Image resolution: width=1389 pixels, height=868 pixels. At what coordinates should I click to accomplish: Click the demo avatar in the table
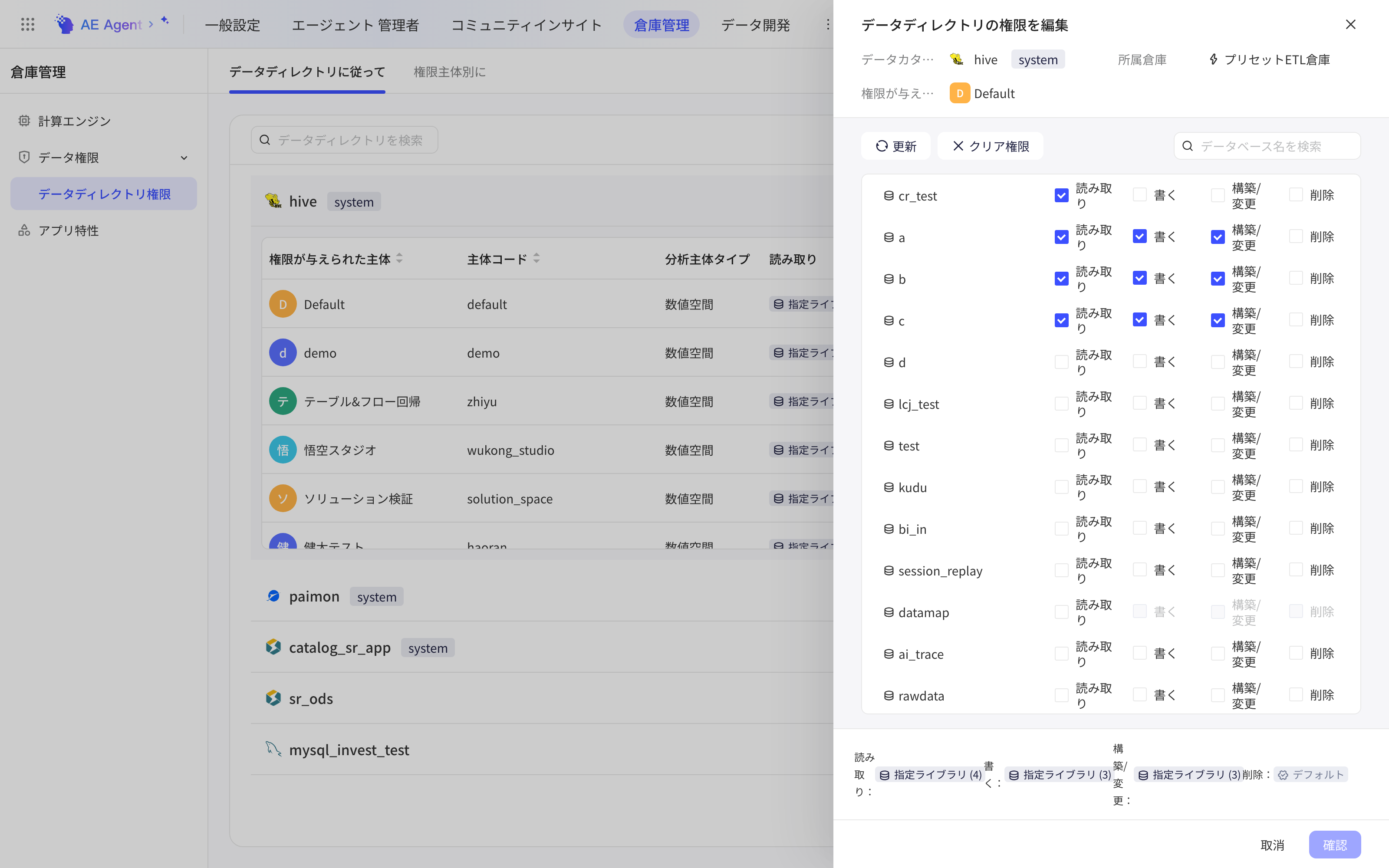[x=283, y=352]
